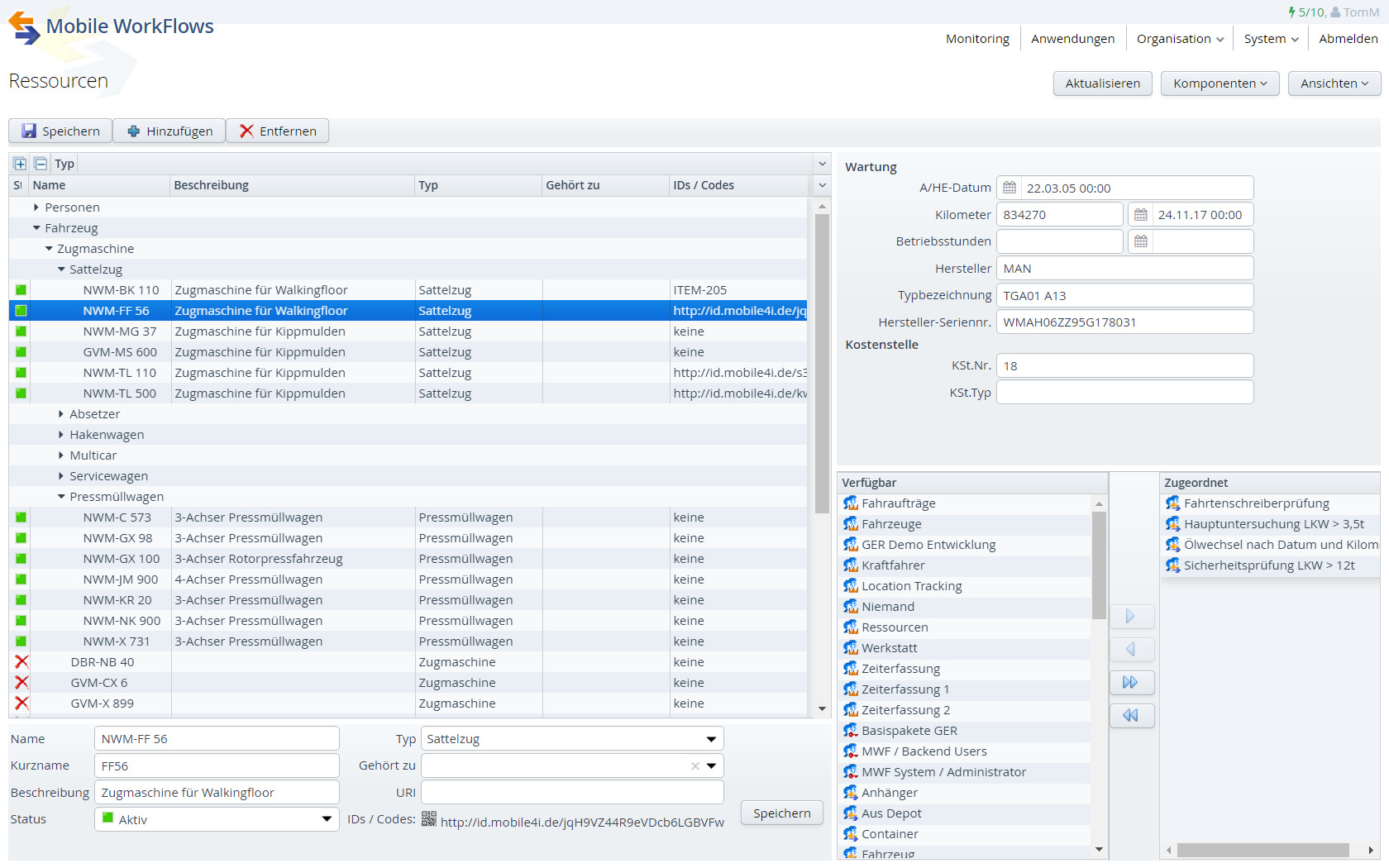Open the A/HE-Datum calendar picker icon

pos(1010,188)
